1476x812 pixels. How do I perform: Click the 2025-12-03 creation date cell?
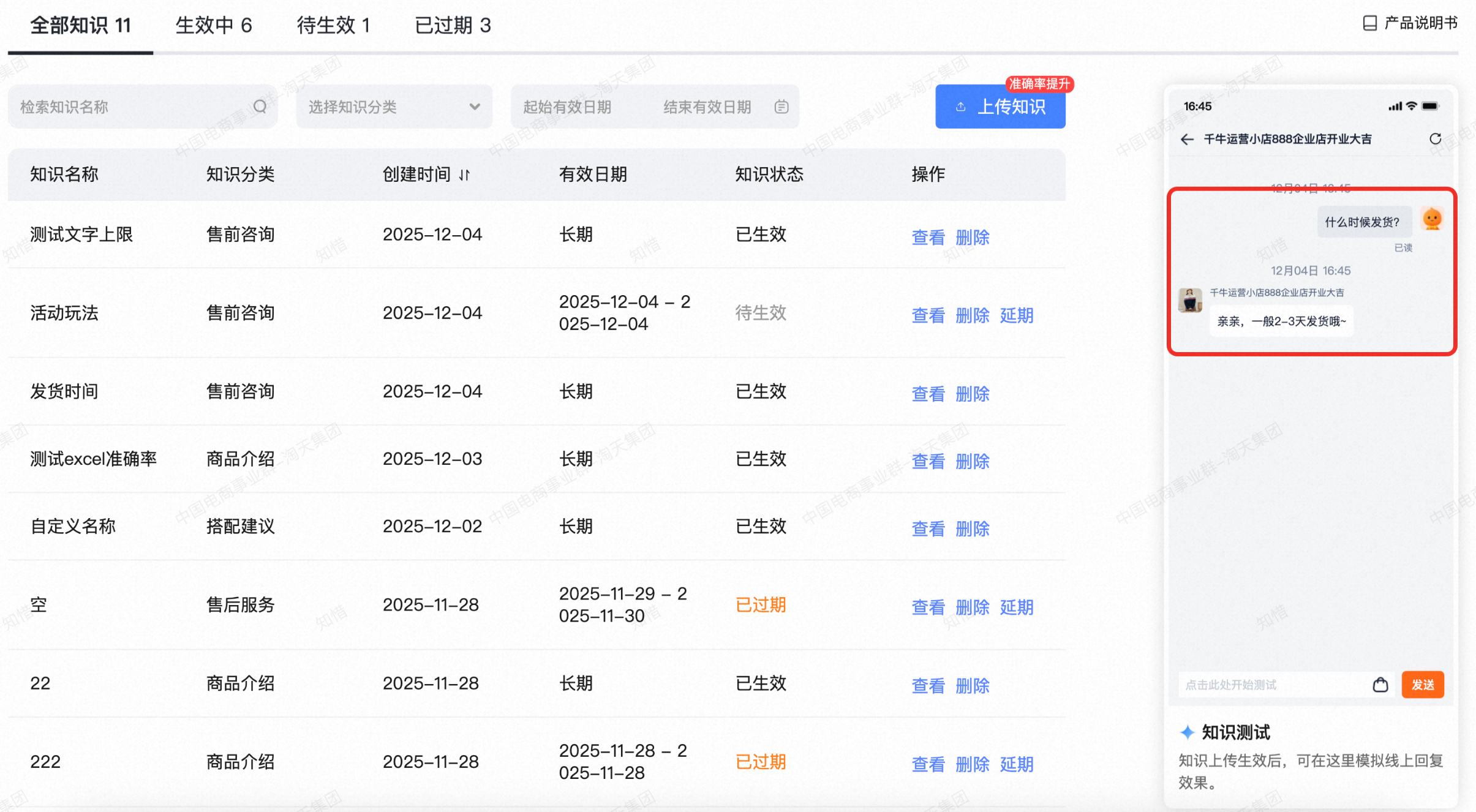(x=432, y=459)
